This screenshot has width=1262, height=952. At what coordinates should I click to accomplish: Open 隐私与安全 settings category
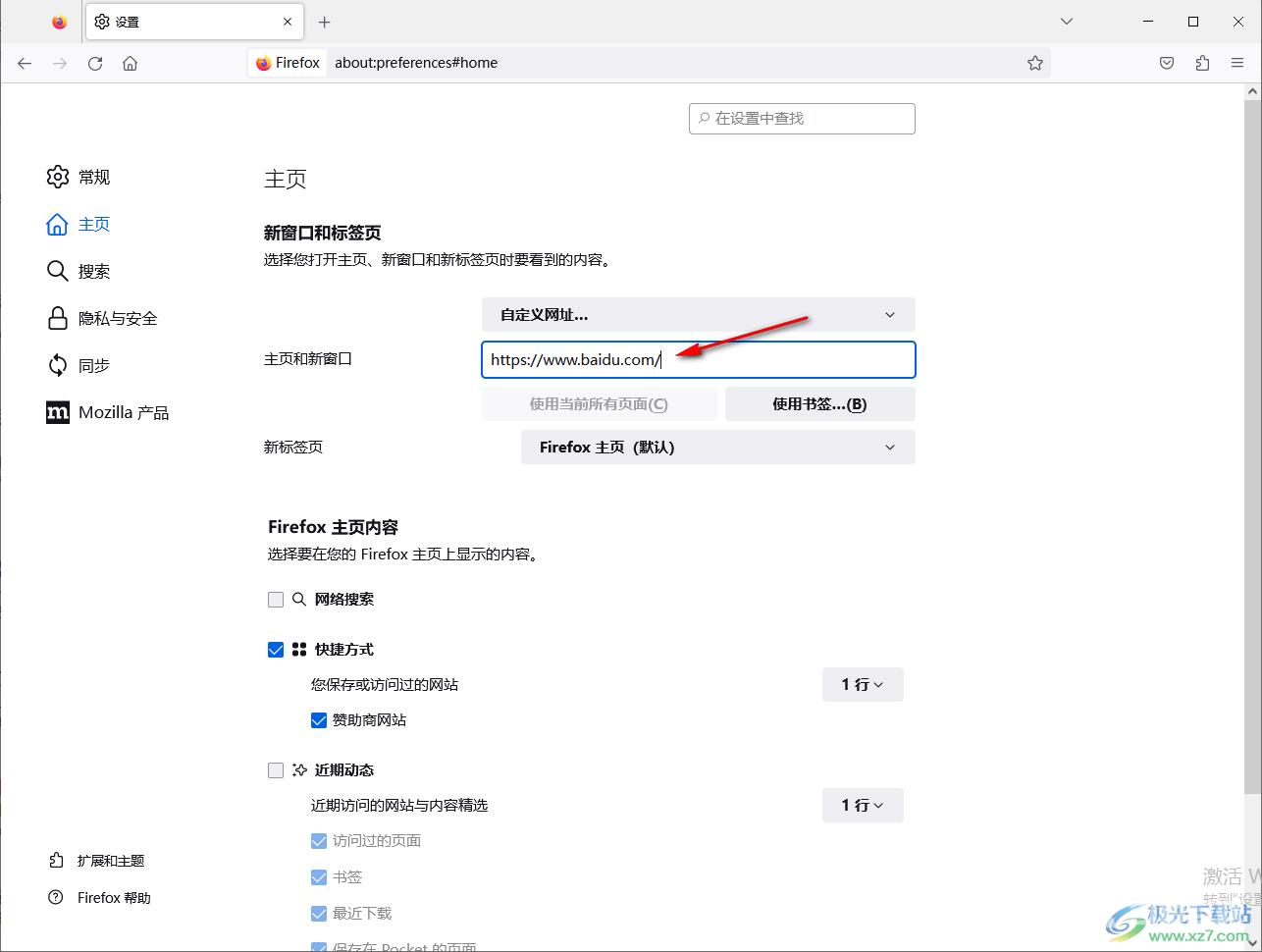click(102, 318)
